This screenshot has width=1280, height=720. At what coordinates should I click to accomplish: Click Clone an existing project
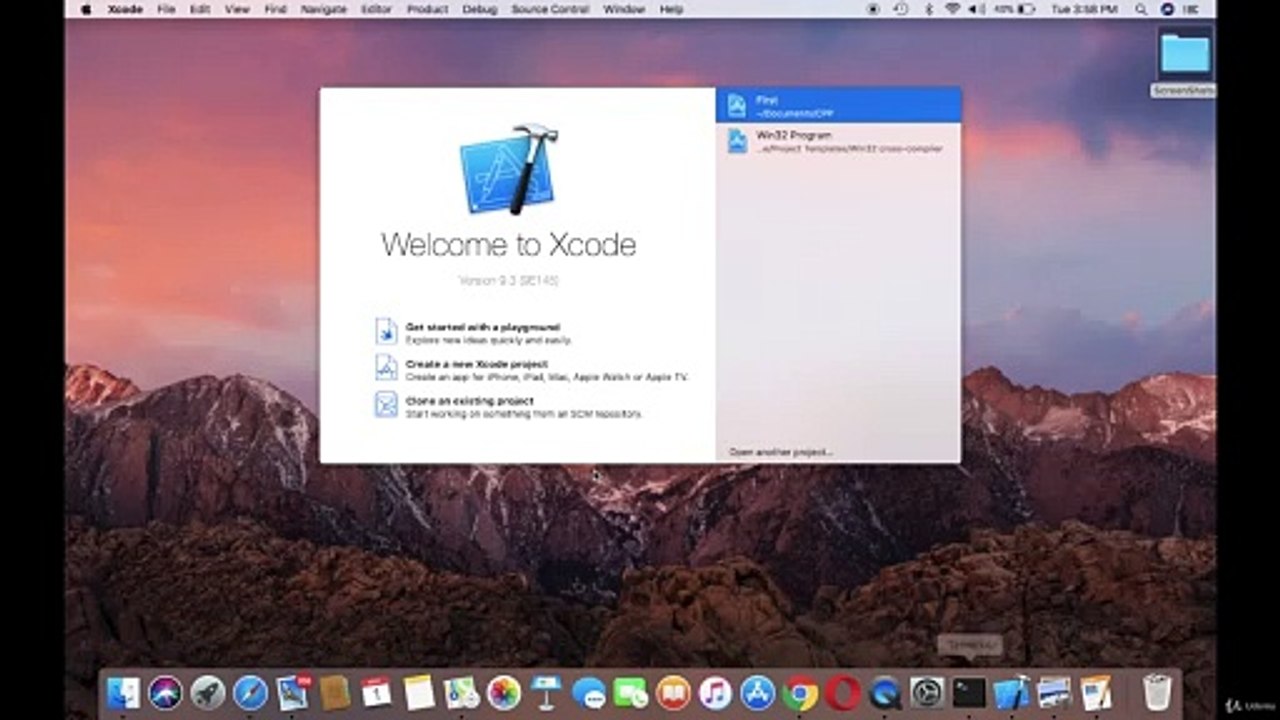pyautogui.click(x=470, y=401)
